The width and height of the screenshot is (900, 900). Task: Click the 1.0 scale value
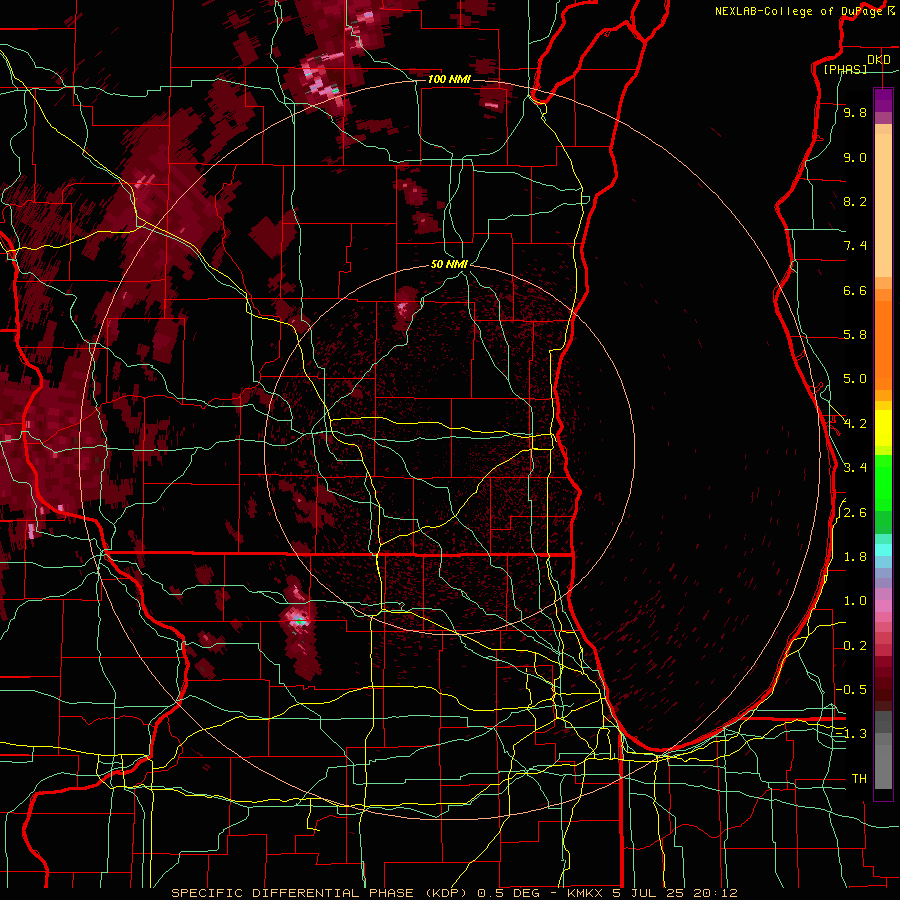tap(855, 602)
